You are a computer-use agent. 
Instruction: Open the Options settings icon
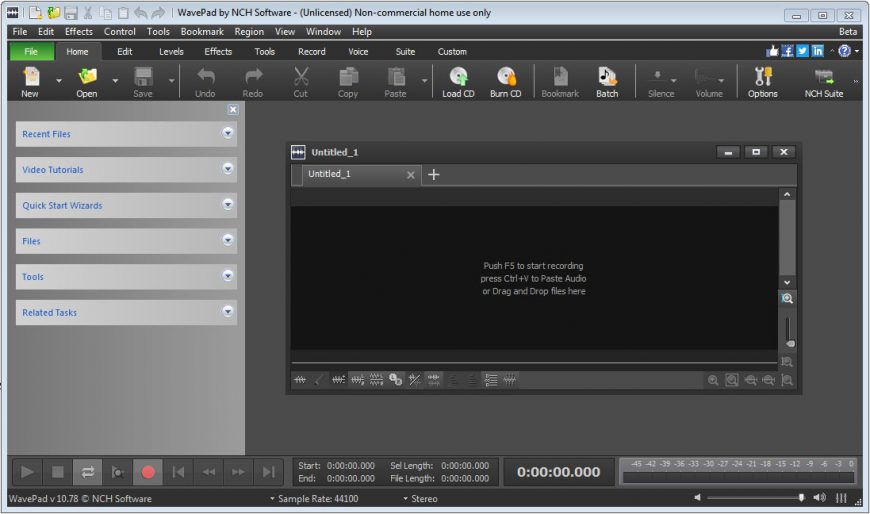[762, 81]
